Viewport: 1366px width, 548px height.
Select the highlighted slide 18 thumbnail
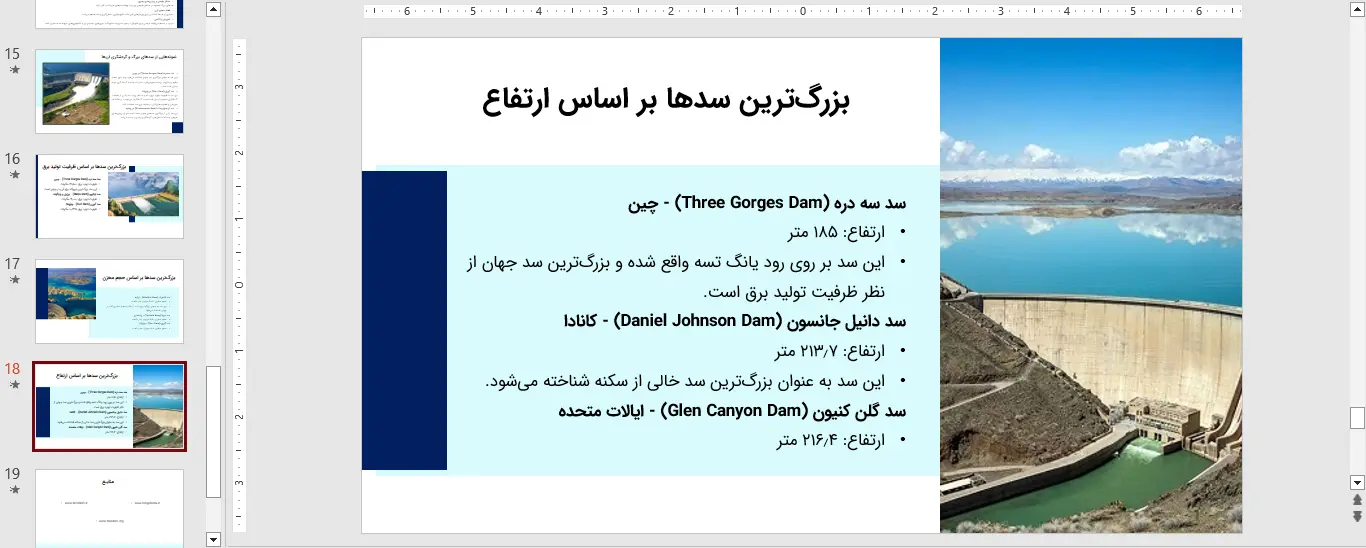110,406
